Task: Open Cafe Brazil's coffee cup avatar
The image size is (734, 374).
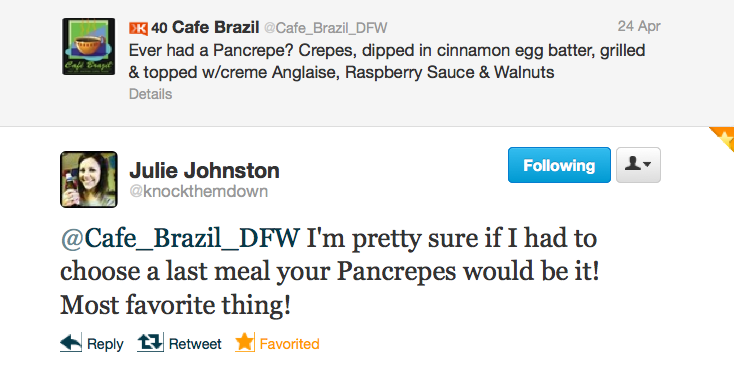Action: [x=88, y=46]
